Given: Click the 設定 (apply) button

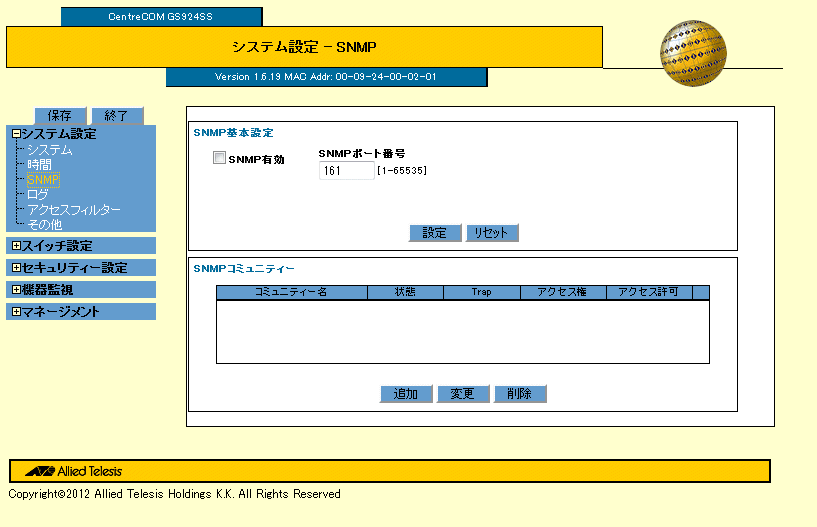Looking at the screenshot, I should (x=435, y=233).
